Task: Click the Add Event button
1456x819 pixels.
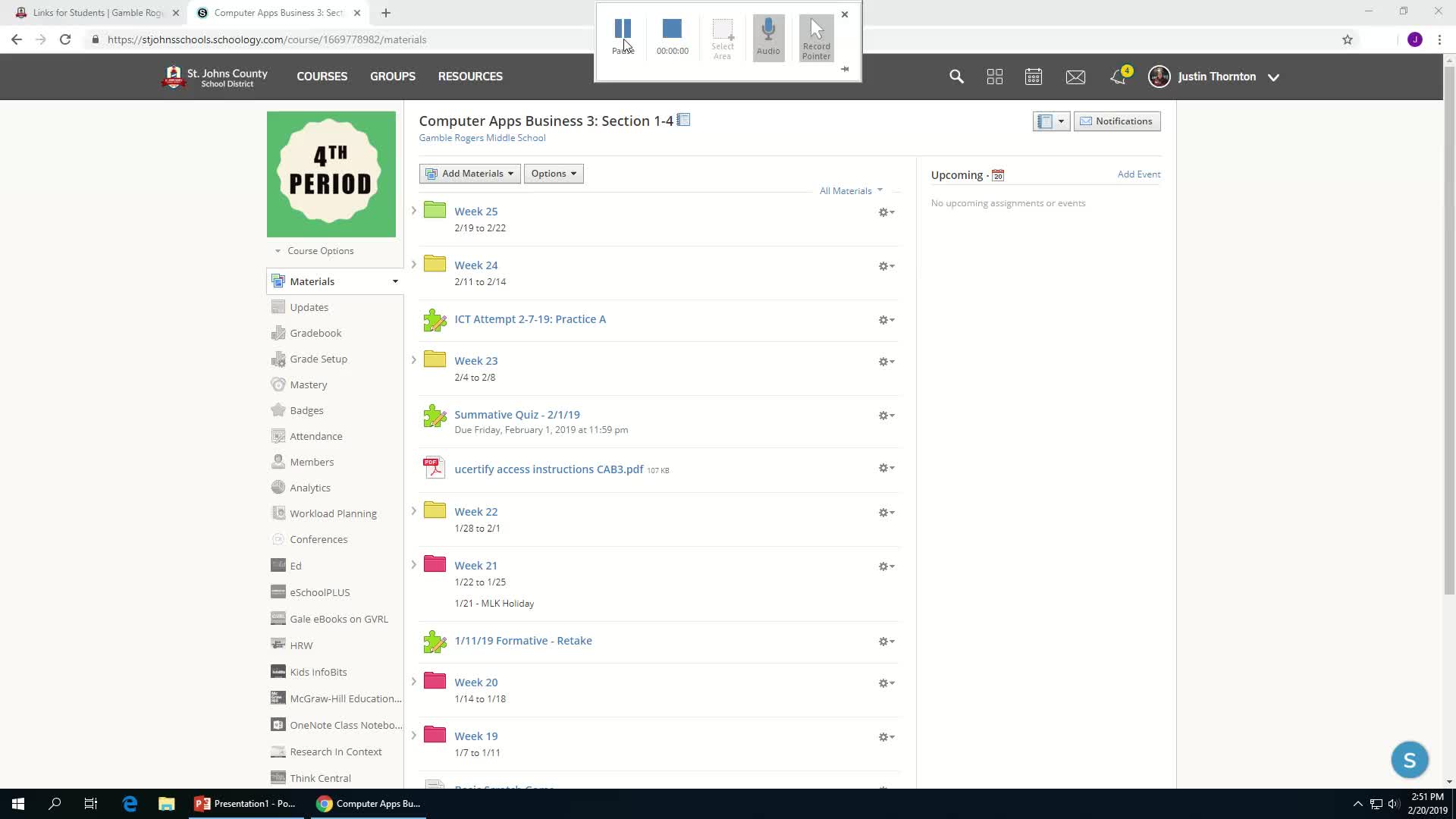Action: (1140, 173)
